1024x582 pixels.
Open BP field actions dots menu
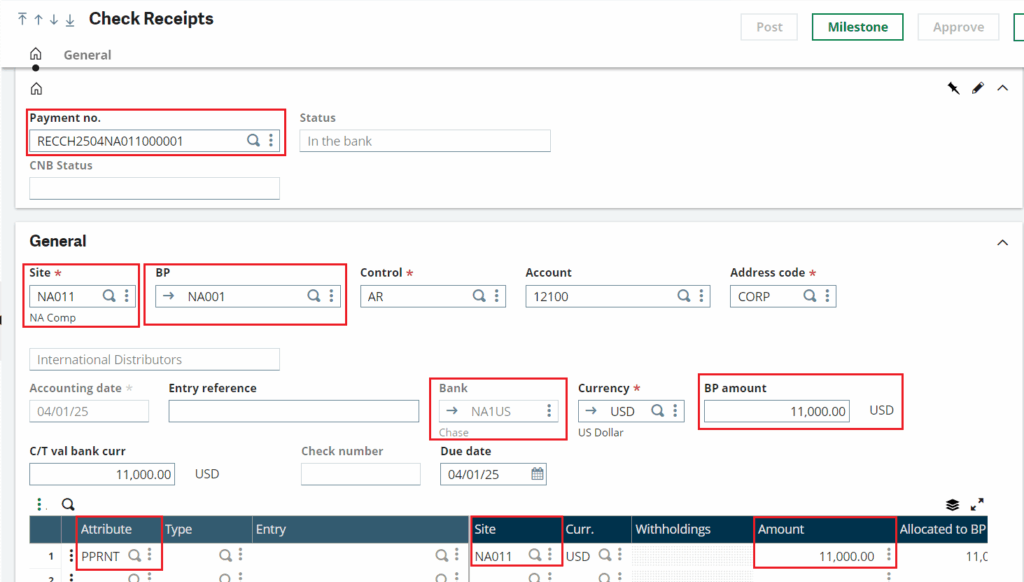pos(331,296)
